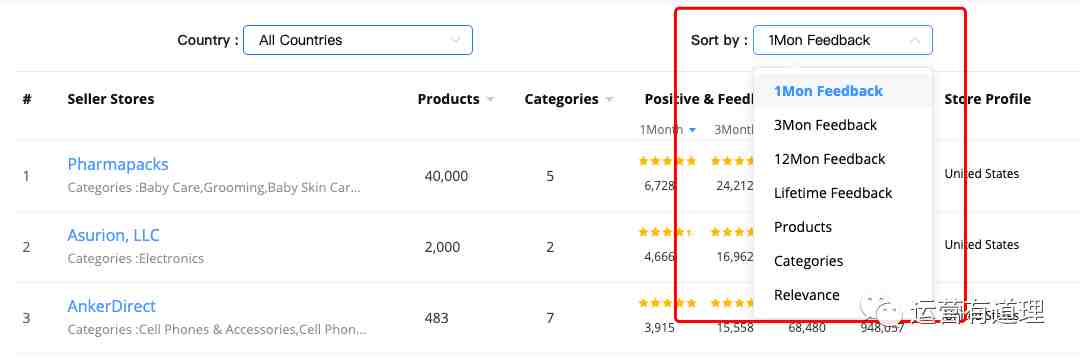Click Asurion 1-month star rating
Viewport: 1080px width, 360px height.
point(666,232)
